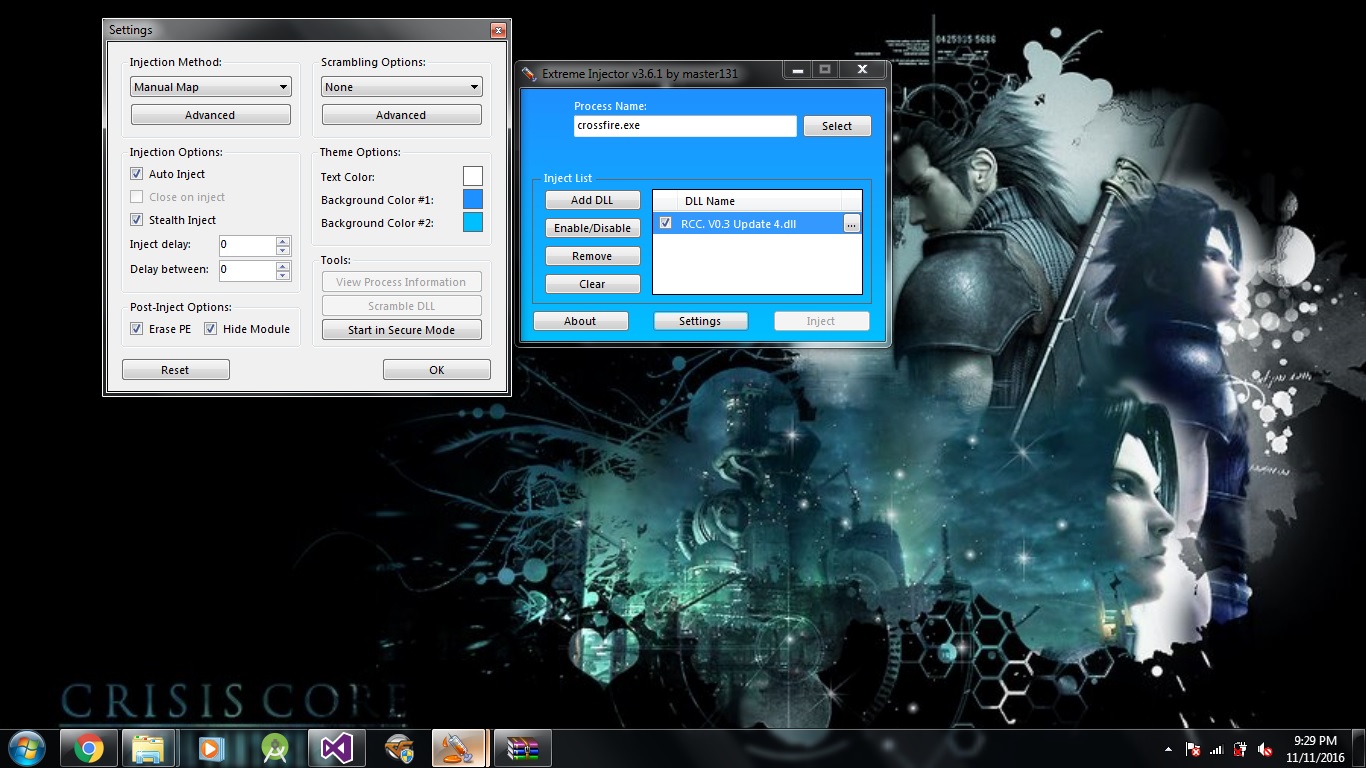Click the Settings button in Extreme Injector
Image resolution: width=1366 pixels, height=768 pixels.
[x=700, y=321]
